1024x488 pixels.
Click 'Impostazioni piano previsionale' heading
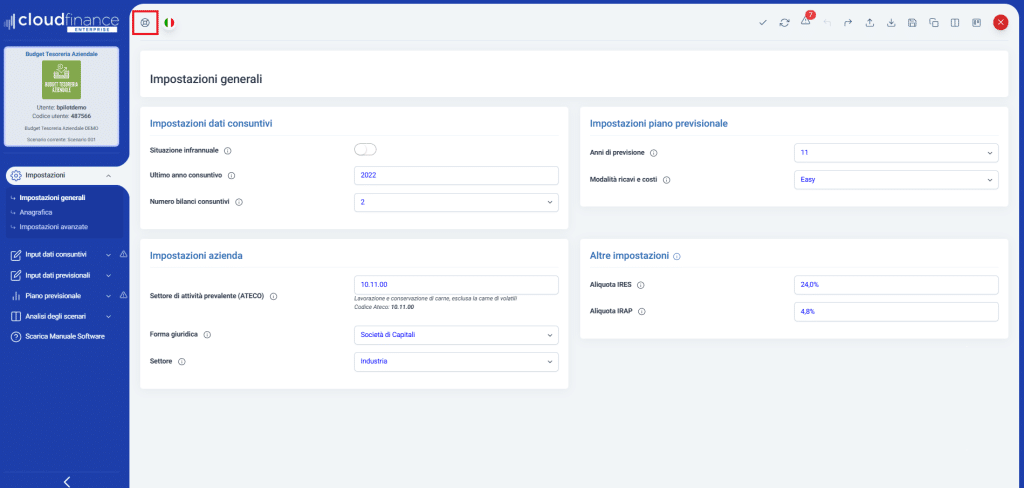click(x=659, y=123)
